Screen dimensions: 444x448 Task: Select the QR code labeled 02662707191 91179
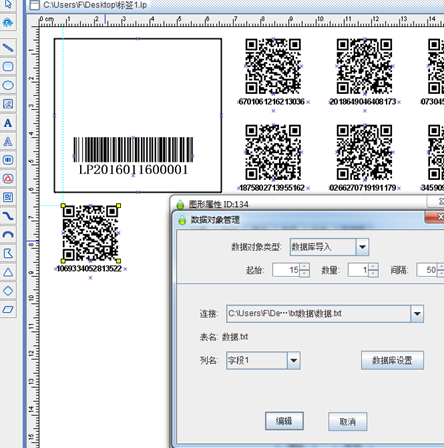(364, 152)
